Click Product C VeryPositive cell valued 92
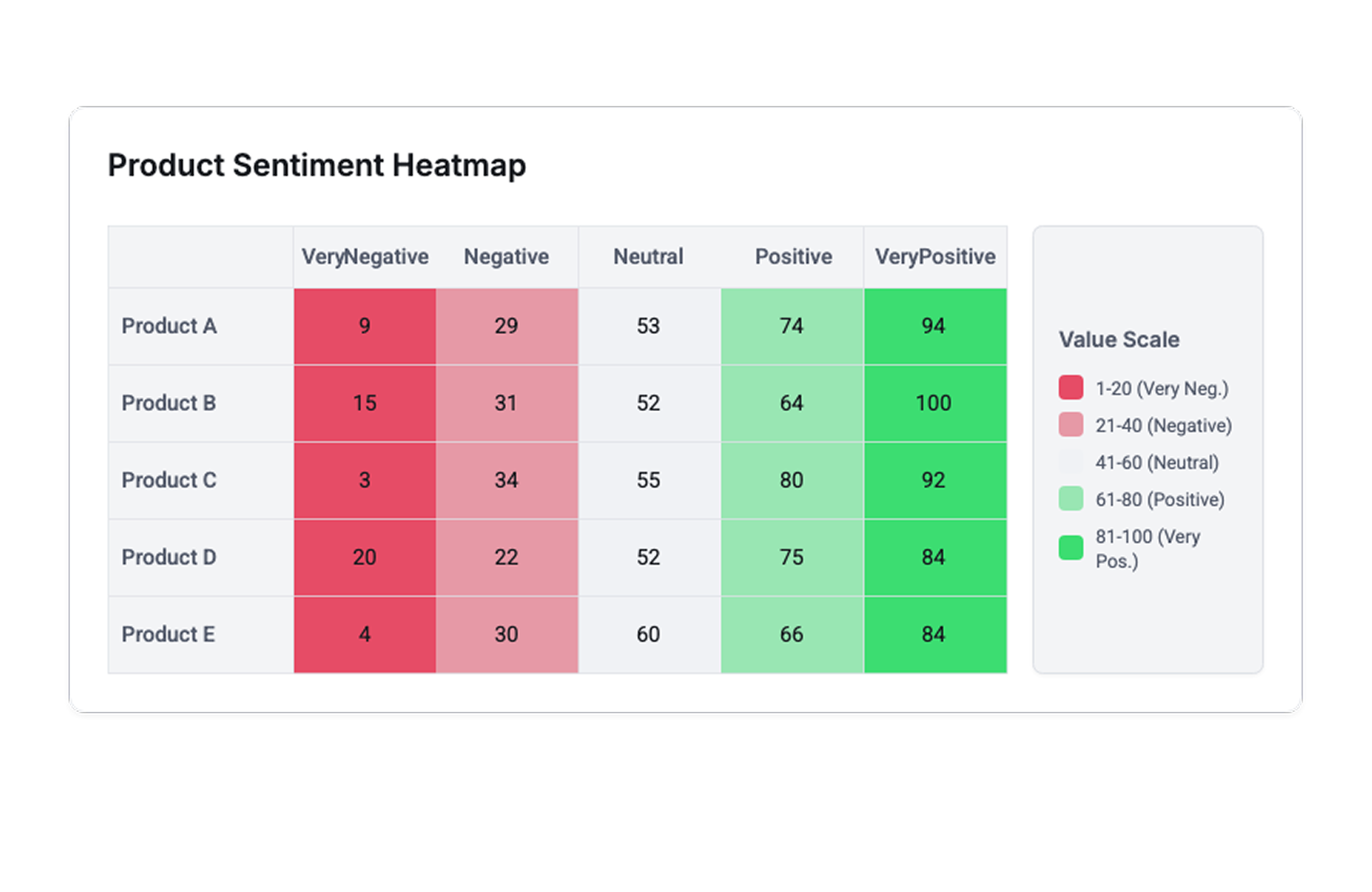Screen dimensions: 1372x892 coord(934,480)
